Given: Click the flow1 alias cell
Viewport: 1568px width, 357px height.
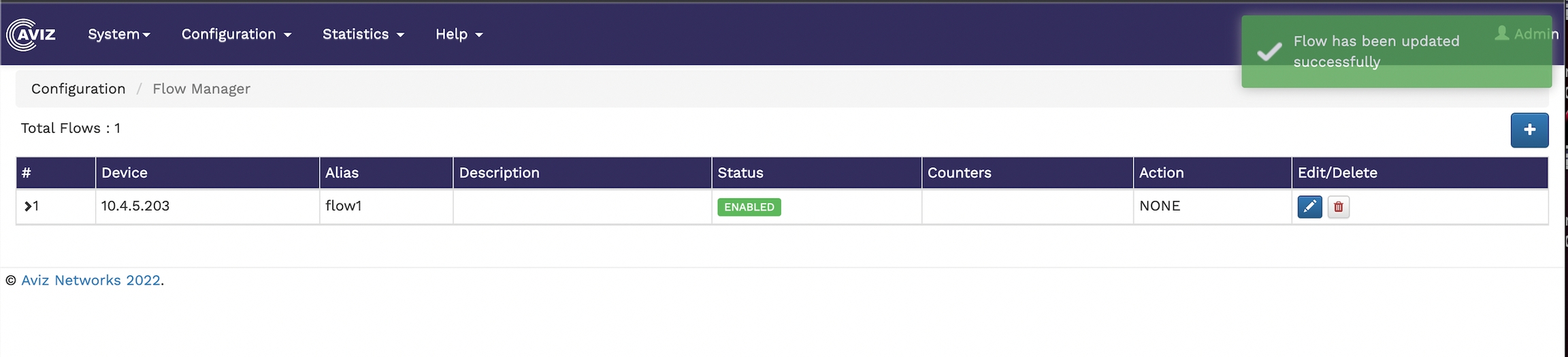Looking at the screenshot, I should pos(344,206).
